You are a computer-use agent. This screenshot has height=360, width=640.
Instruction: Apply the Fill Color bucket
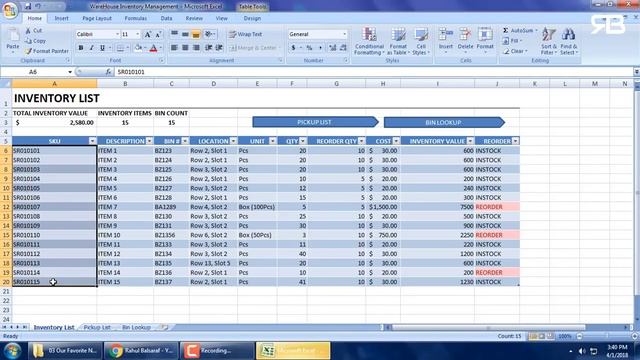click(138, 48)
